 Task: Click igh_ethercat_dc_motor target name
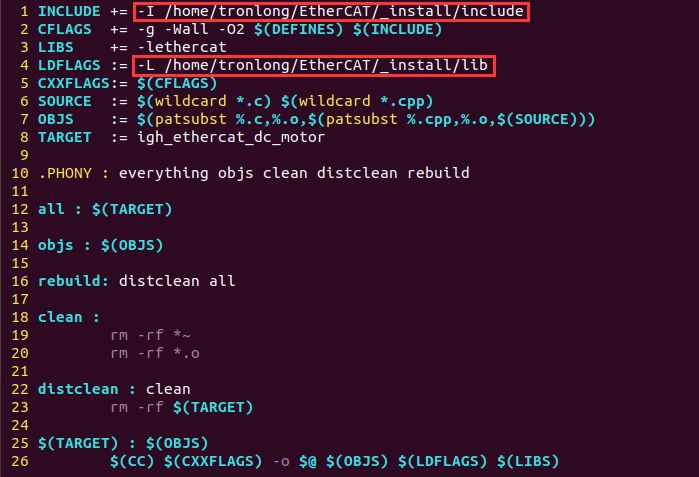click(x=231, y=137)
